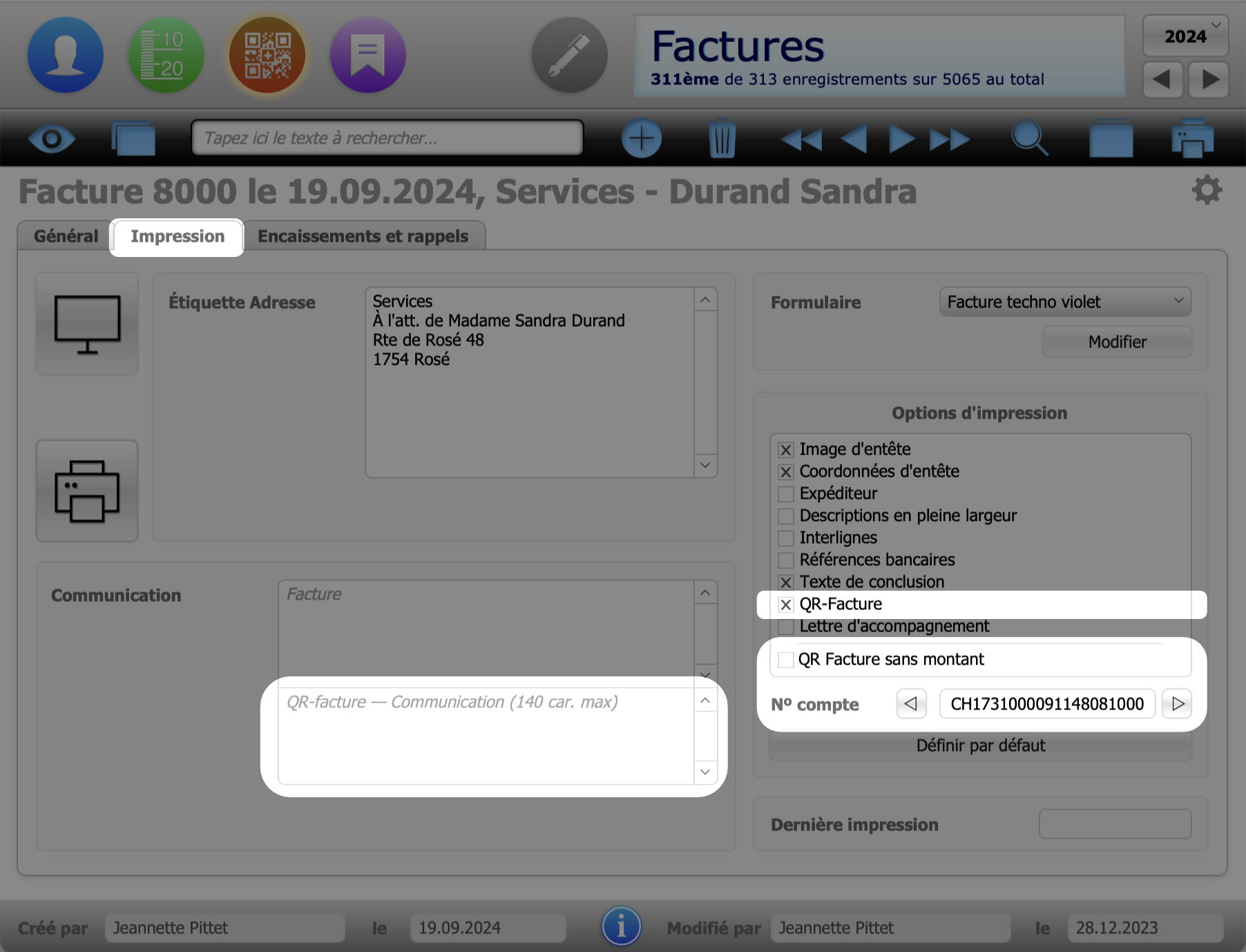
Task: Check the Références bancaires option
Action: [x=786, y=560]
